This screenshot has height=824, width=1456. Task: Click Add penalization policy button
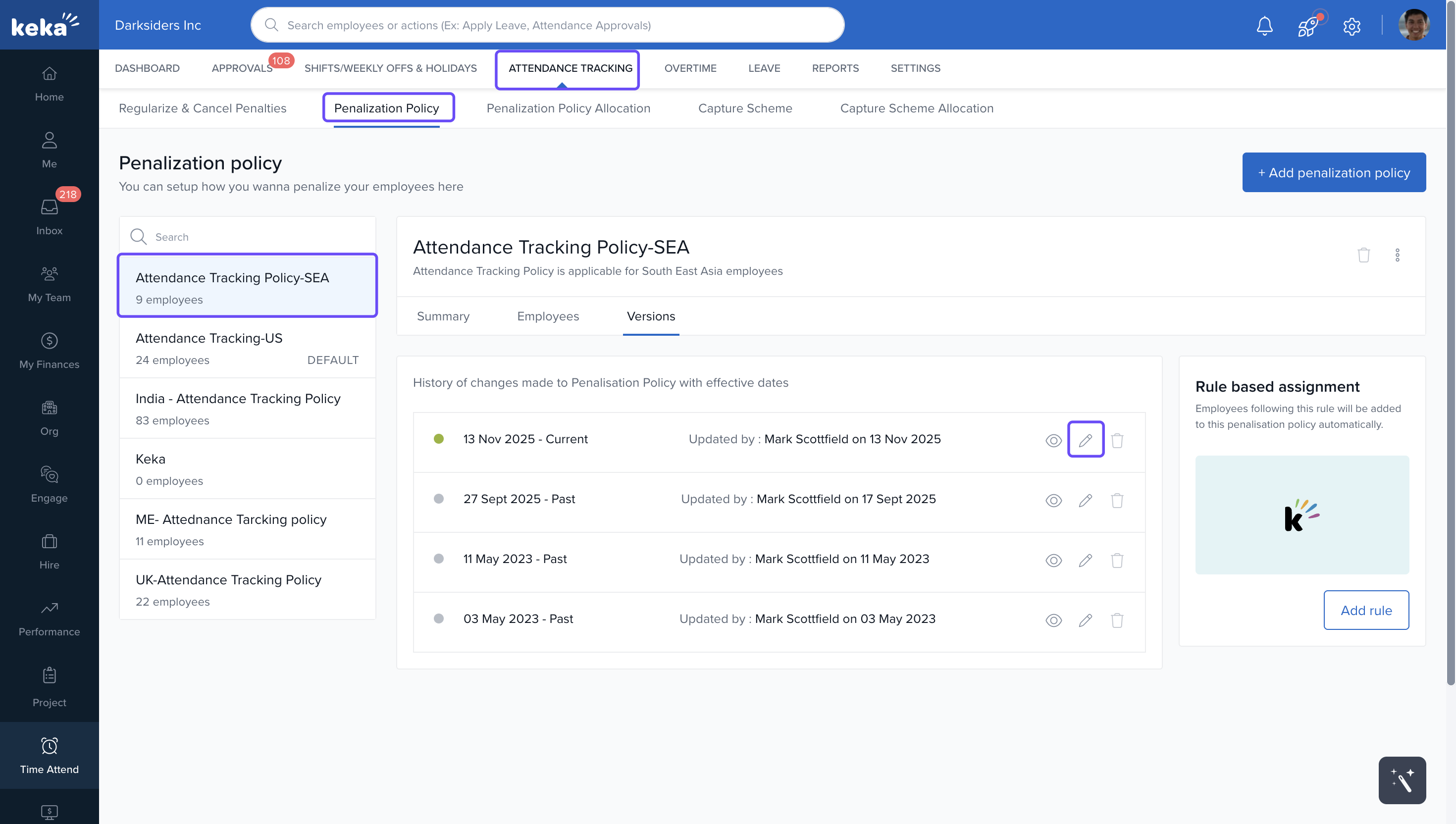click(x=1333, y=173)
